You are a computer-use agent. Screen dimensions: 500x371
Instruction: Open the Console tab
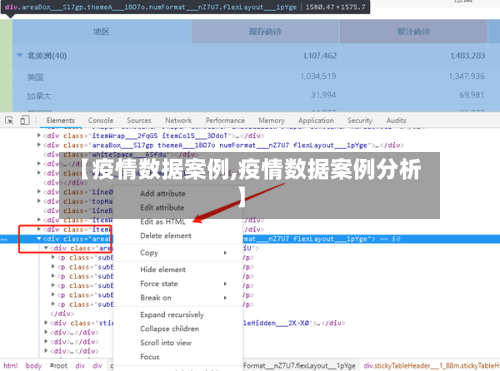[x=101, y=120]
